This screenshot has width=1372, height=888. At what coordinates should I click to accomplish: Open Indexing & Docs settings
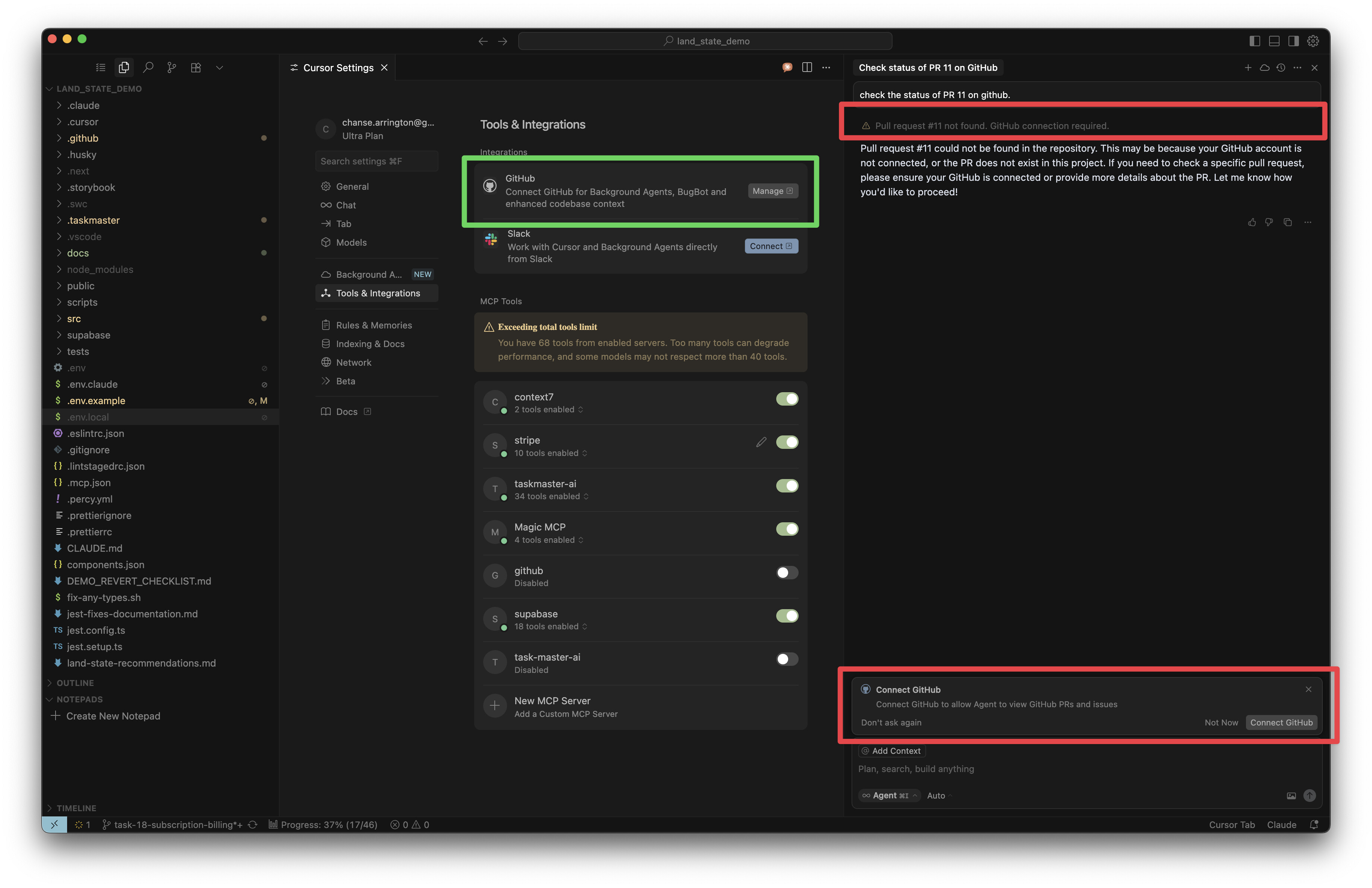tap(377, 344)
